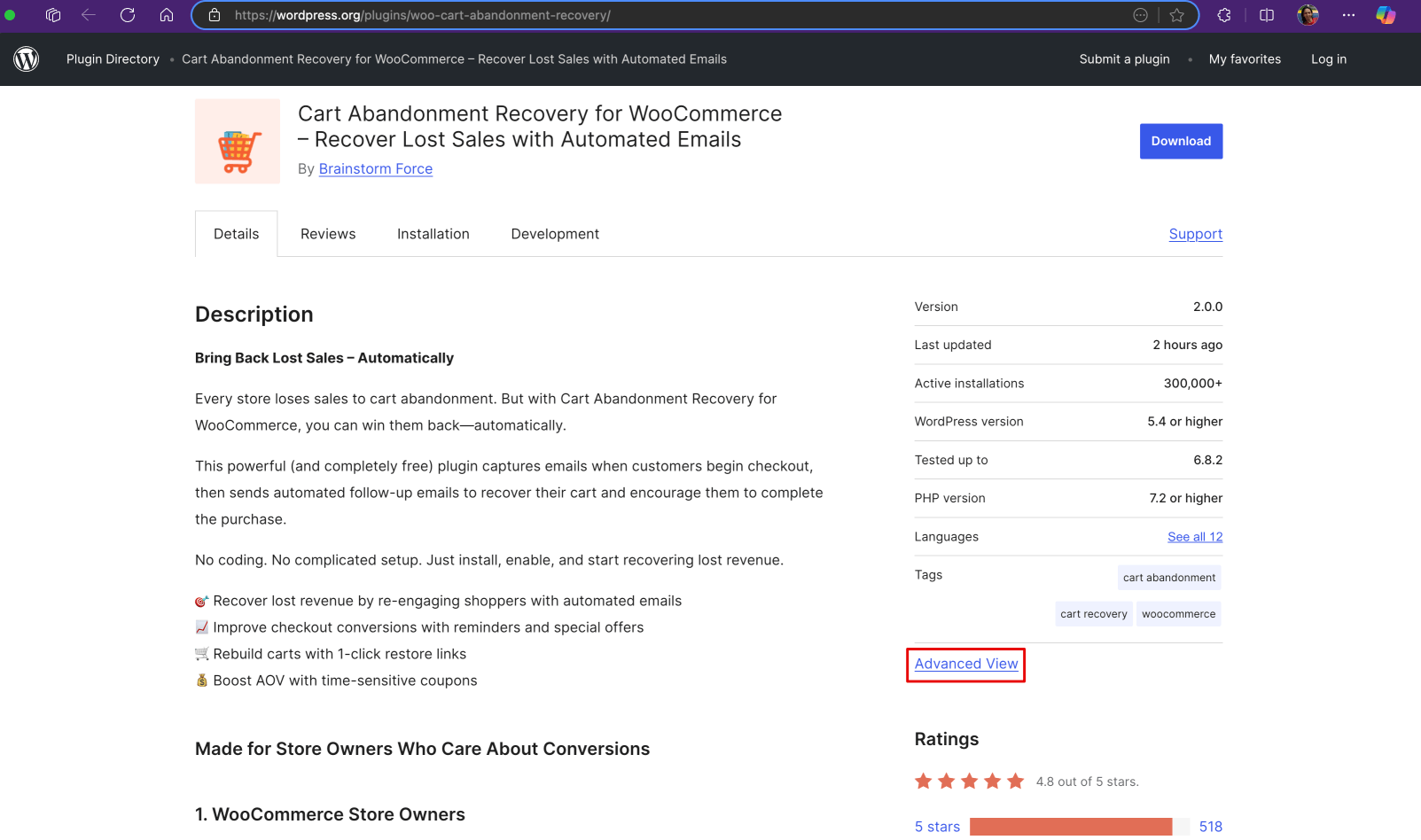Click the Ratings heading
This screenshot has height=840, width=1421.
pyautogui.click(x=947, y=739)
